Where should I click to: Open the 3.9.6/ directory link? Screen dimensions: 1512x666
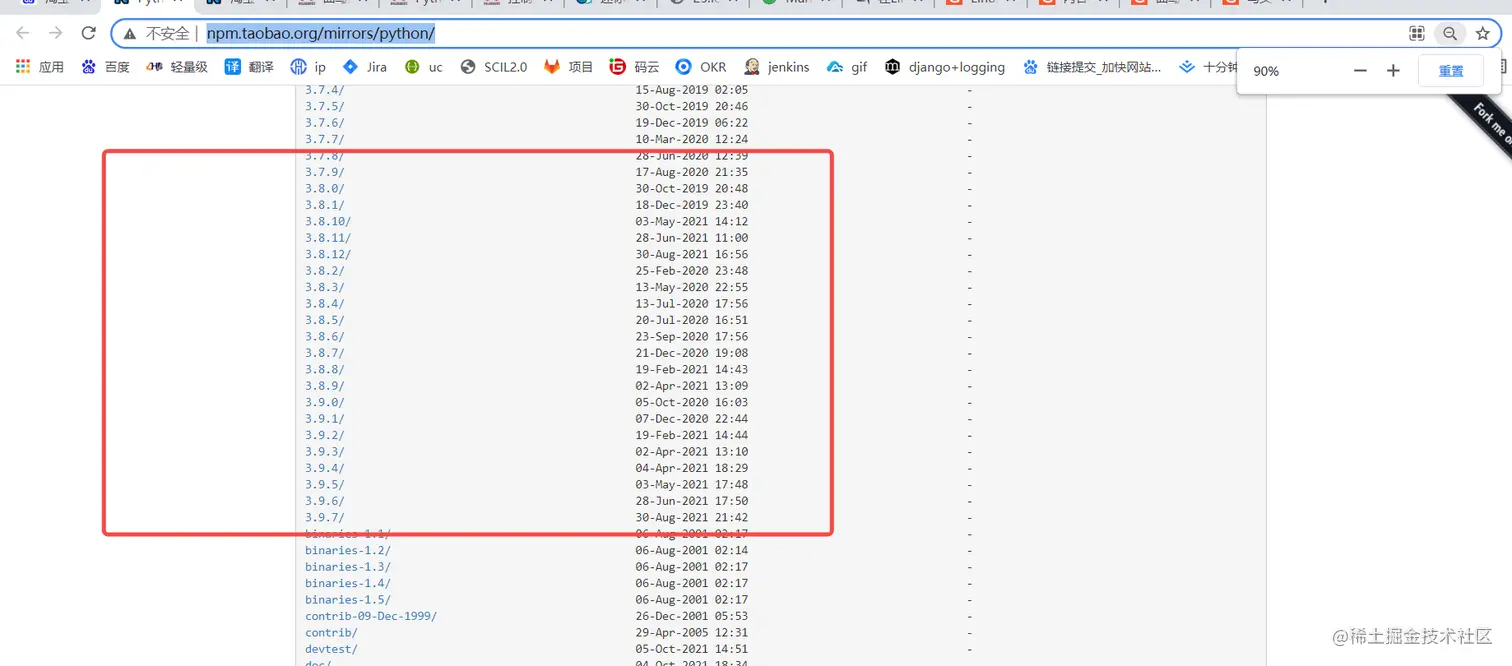(x=324, y=501)
